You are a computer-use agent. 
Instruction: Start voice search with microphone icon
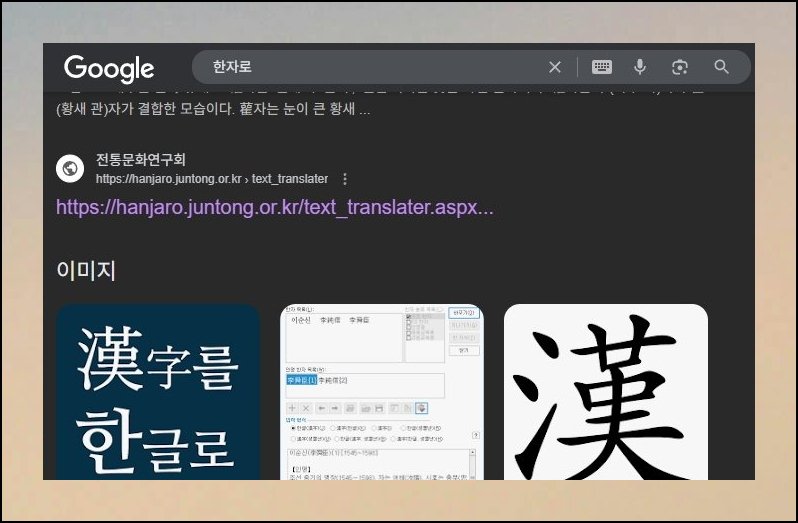point(640,67)
